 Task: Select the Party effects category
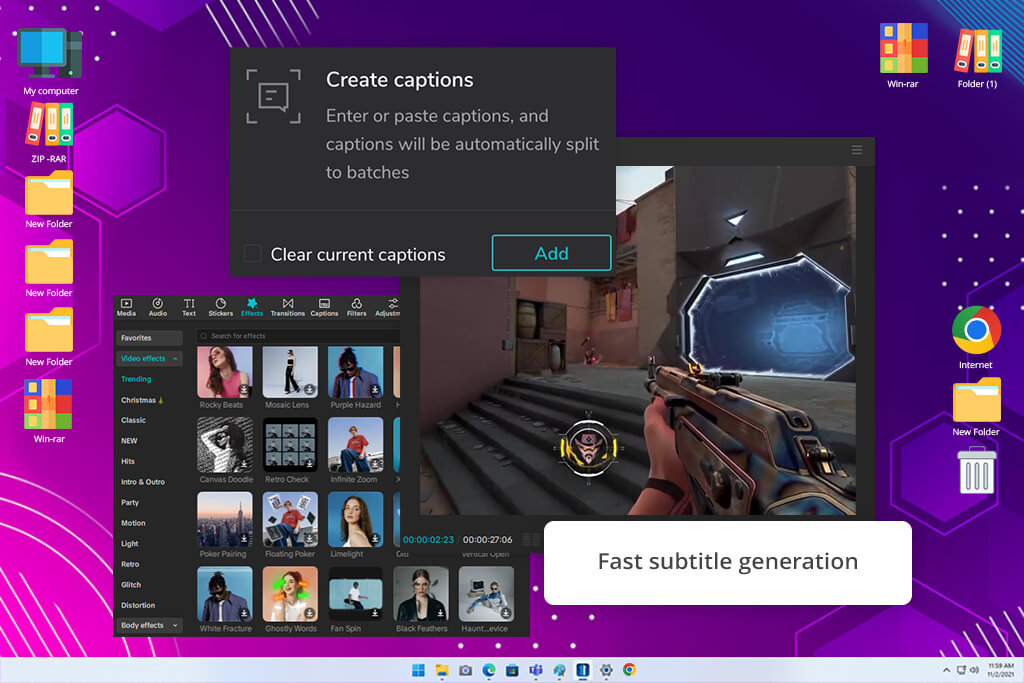(x=130, y=502)
